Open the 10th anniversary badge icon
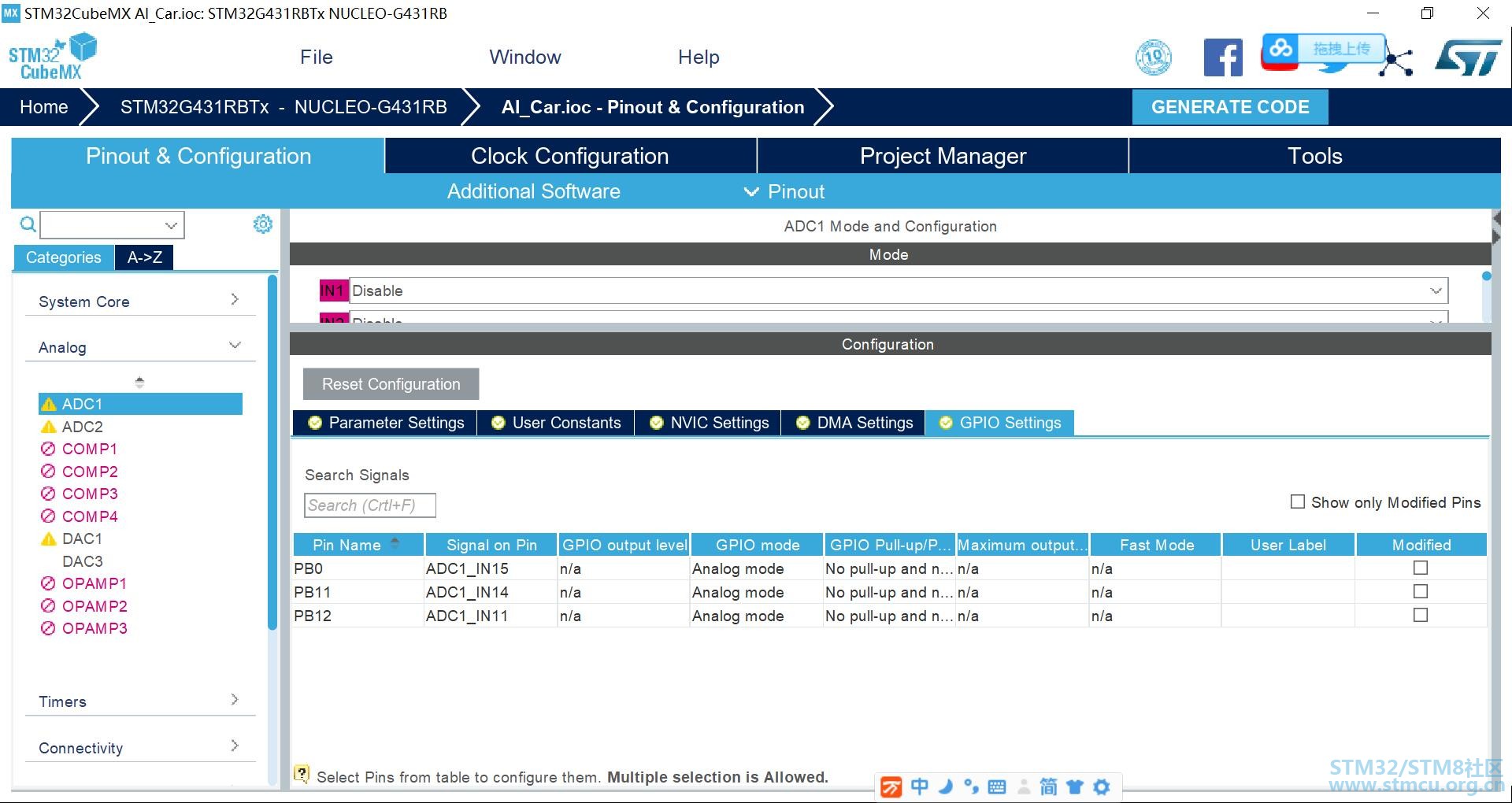Viewport: 1512px width, 803px height. coord(1154,57)
